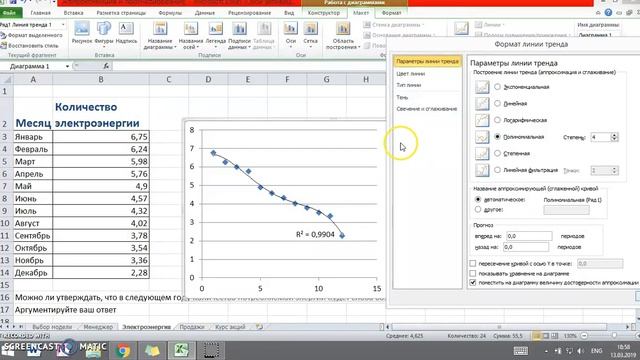Switch to the Главная ribbon tab
The image size is (640, 360).
[40, 13]
